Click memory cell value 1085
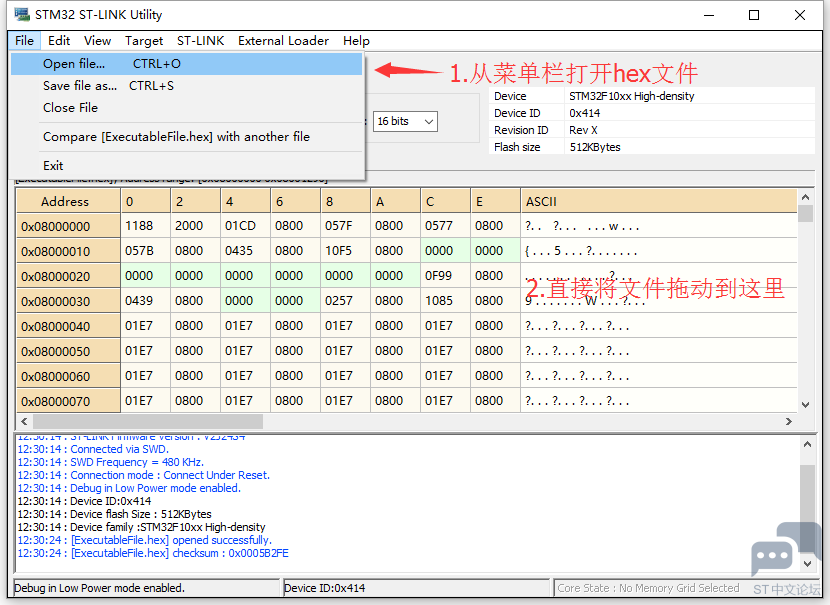The width and height of the screenshot is (830, 605). 445,301
